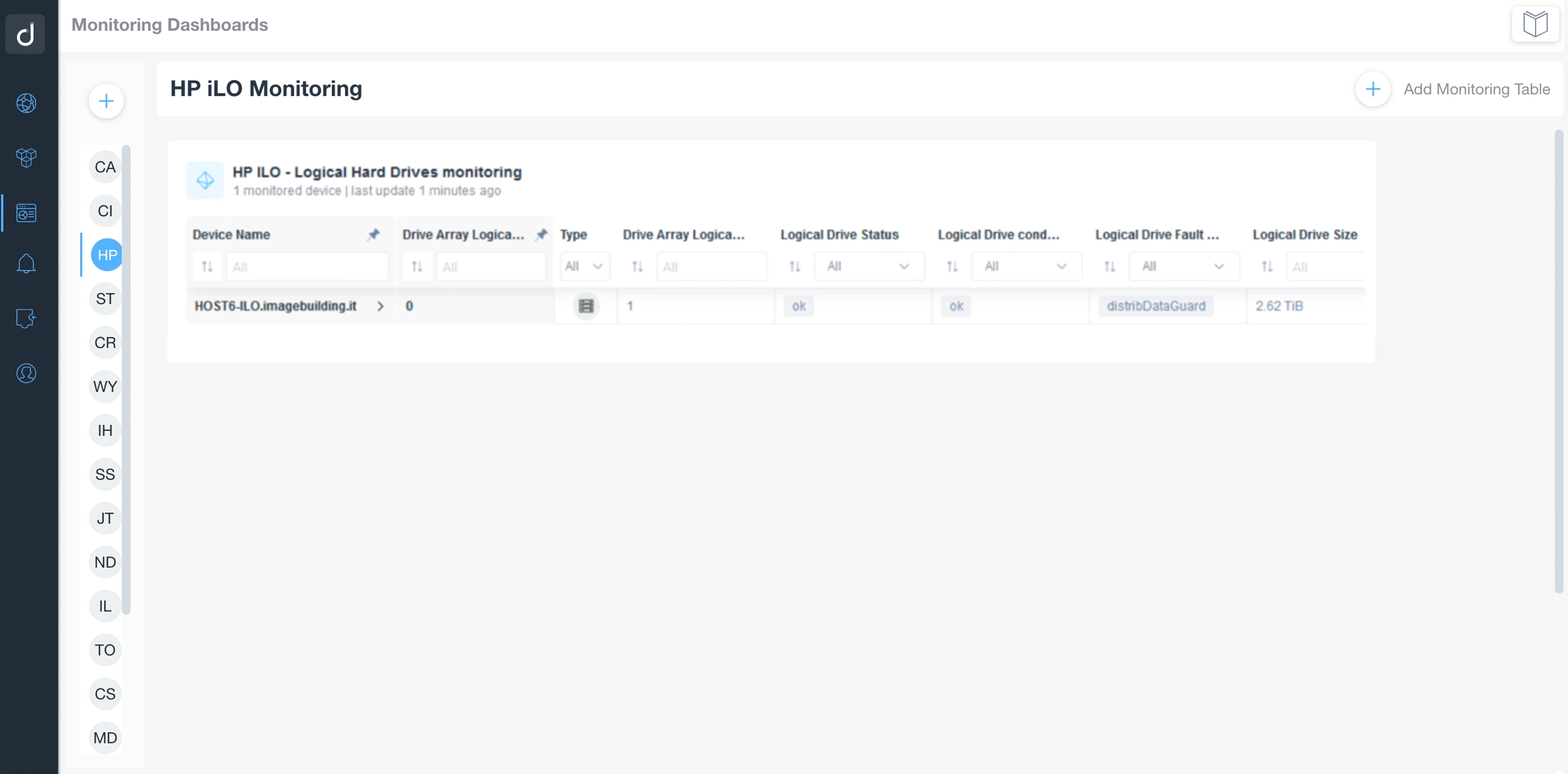1568x774 pixels.
Task: Open HOST6-ILO.imagebuilding.it device link
Action: [x=275, y=306]
